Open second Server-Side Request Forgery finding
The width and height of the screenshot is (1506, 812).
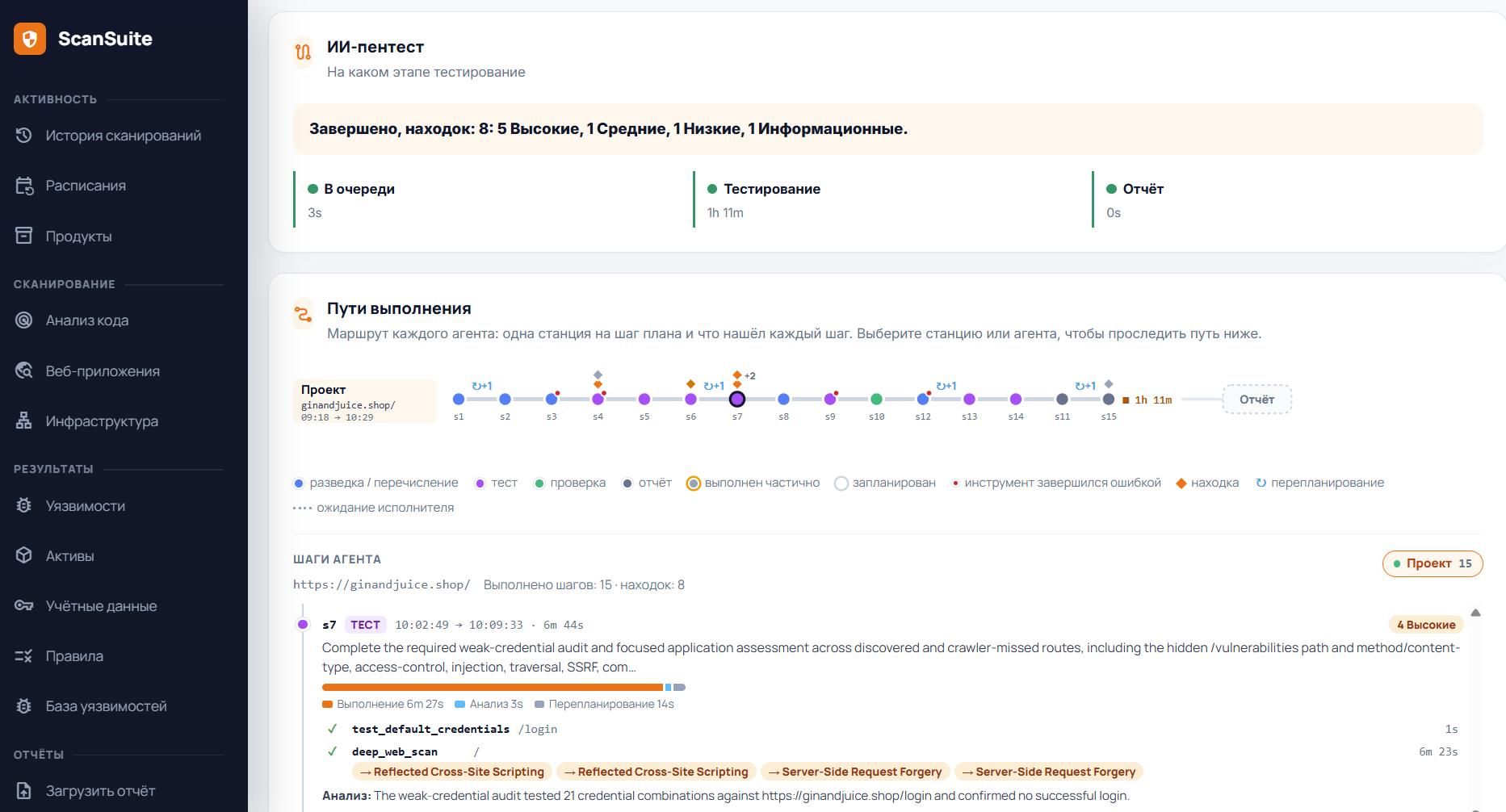(1049, 772)
